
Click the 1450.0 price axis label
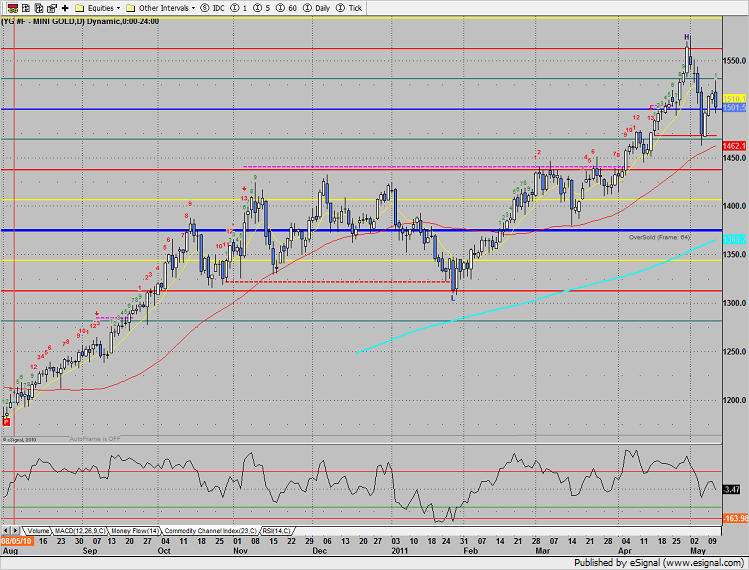pos(734,158)
